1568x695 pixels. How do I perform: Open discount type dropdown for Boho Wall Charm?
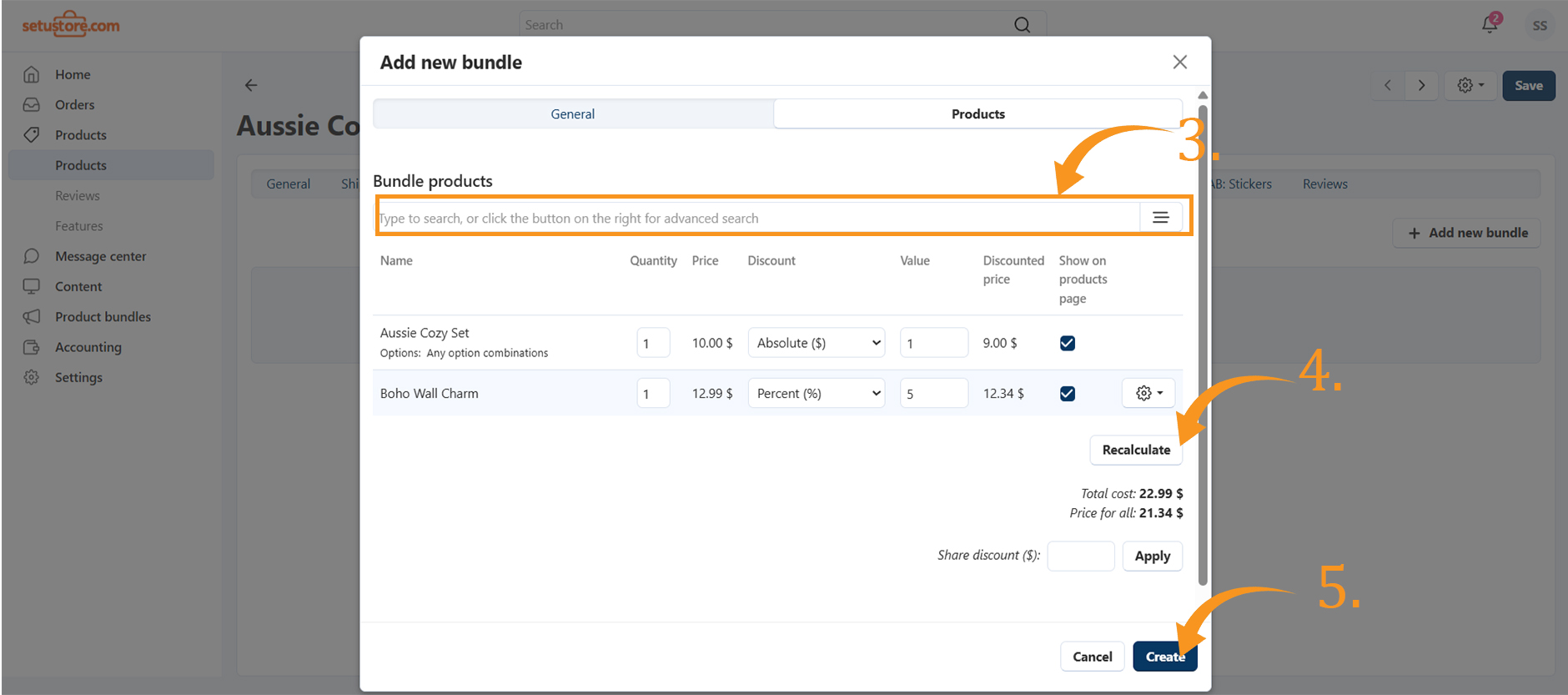(x=816, y=393)
